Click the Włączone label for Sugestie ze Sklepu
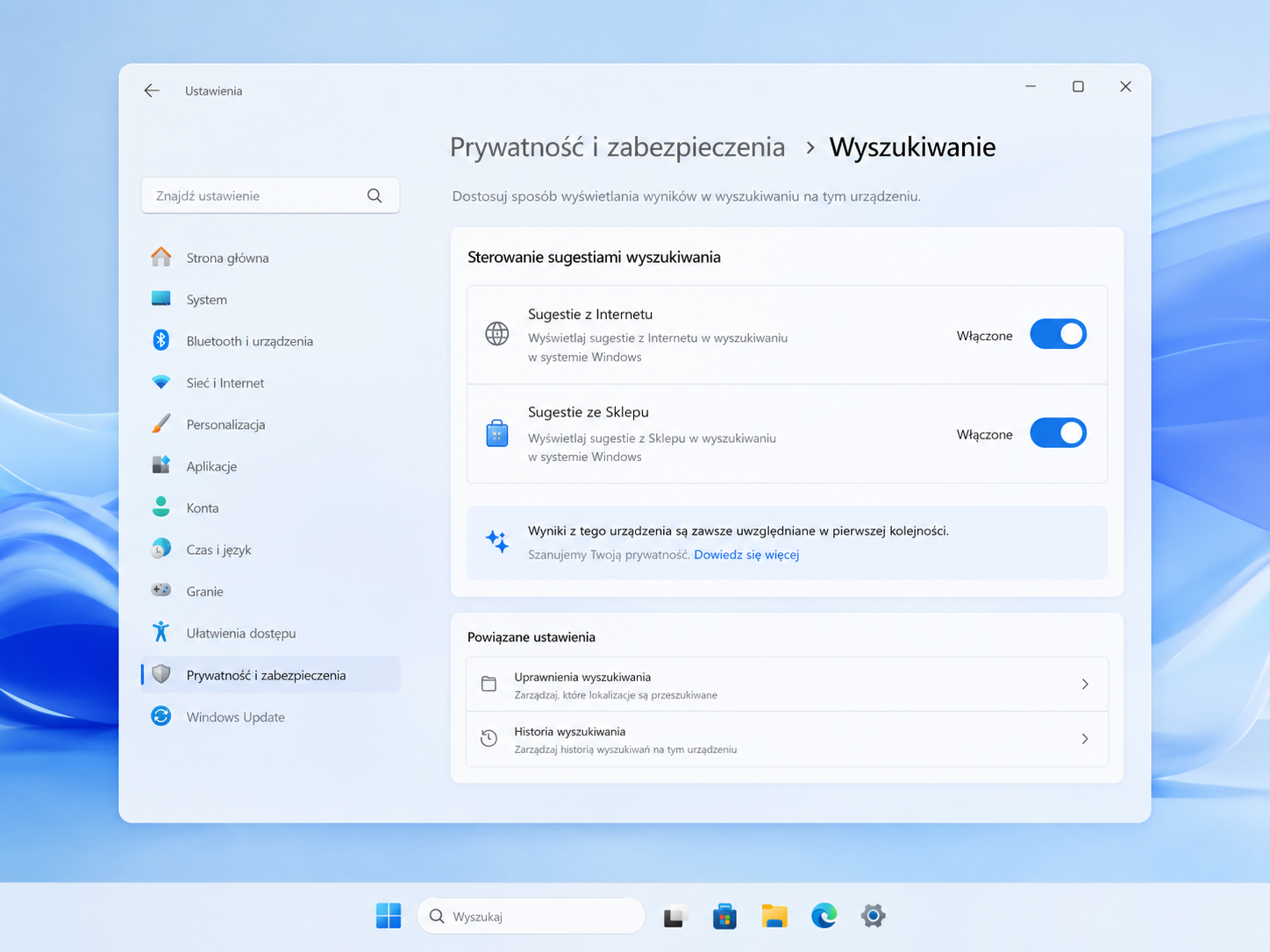The image size is (1270, 952). coord(984,435)
